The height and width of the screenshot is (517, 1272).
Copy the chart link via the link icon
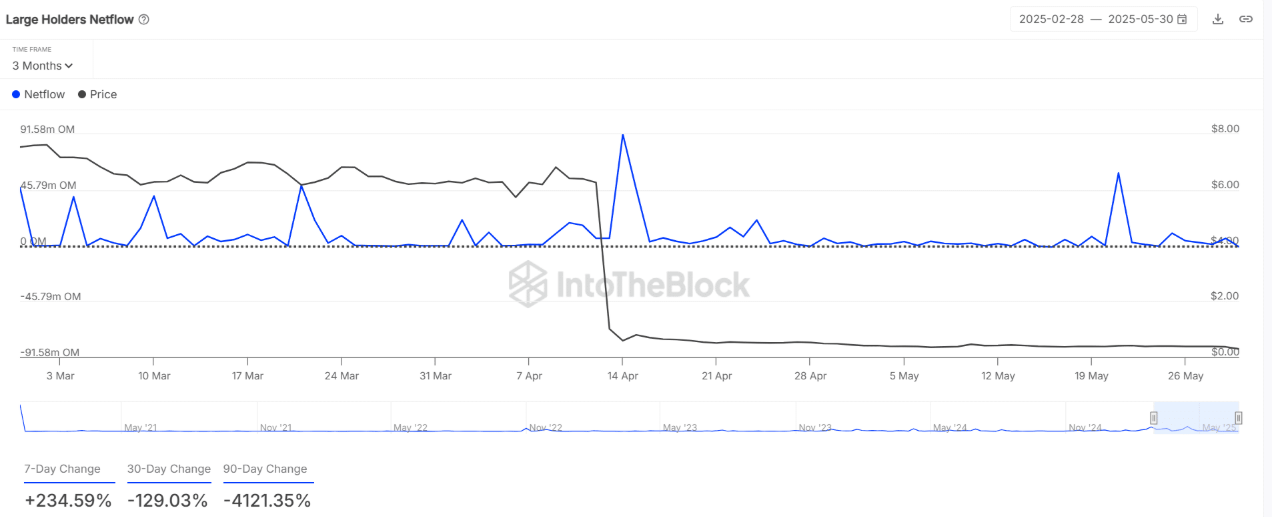(1246, 19)
